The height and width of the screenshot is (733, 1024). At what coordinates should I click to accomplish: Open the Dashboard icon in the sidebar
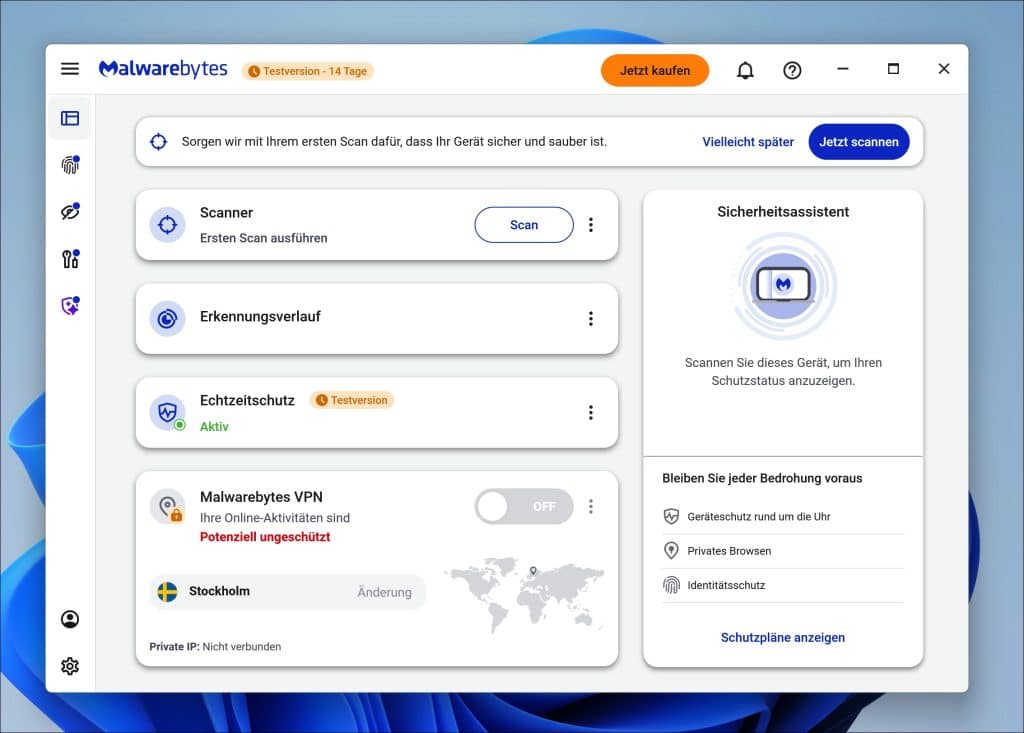69,117
